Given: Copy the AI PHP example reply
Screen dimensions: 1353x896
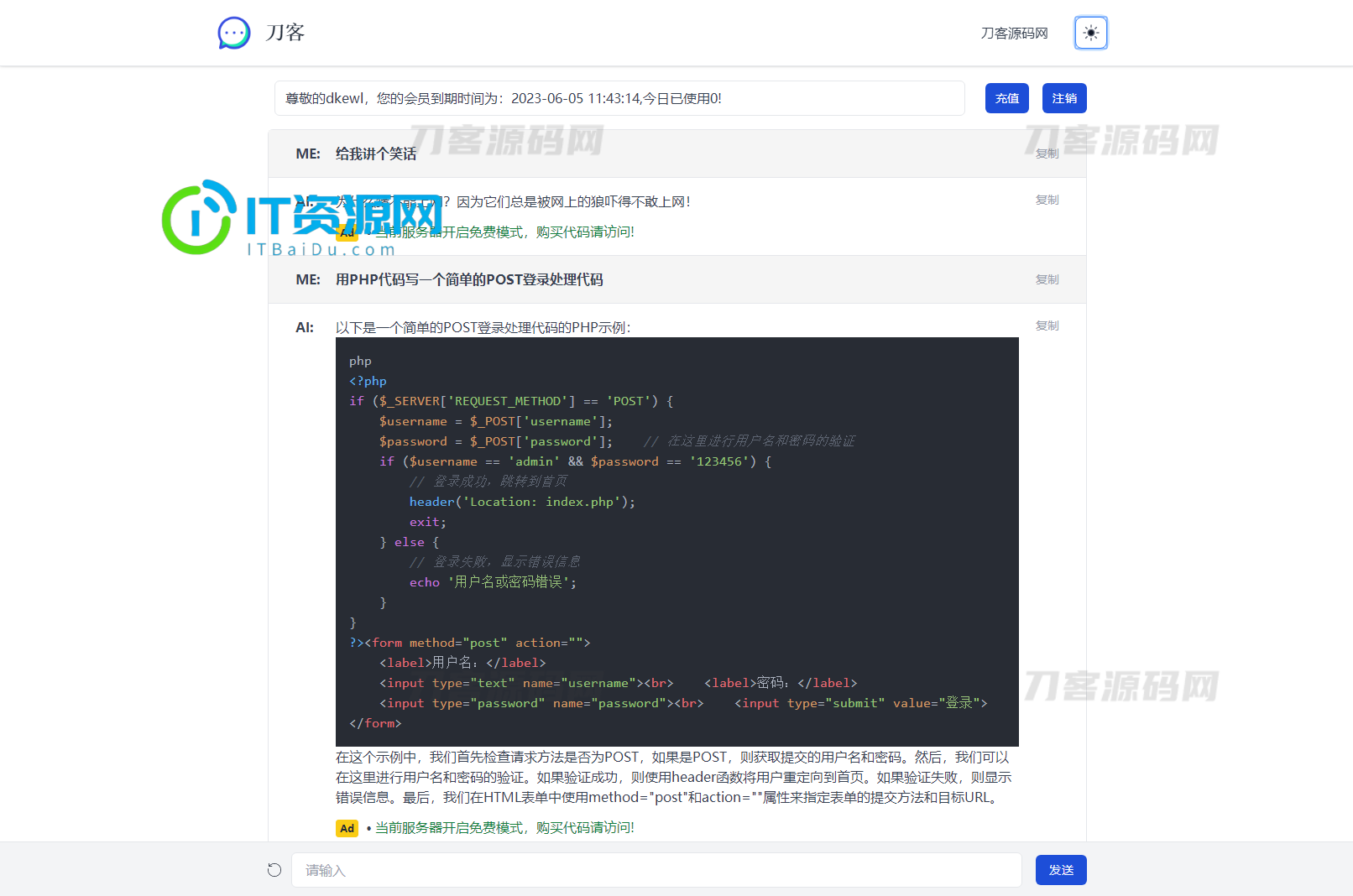Looking at the screenshot, I should pos(1047,326).
